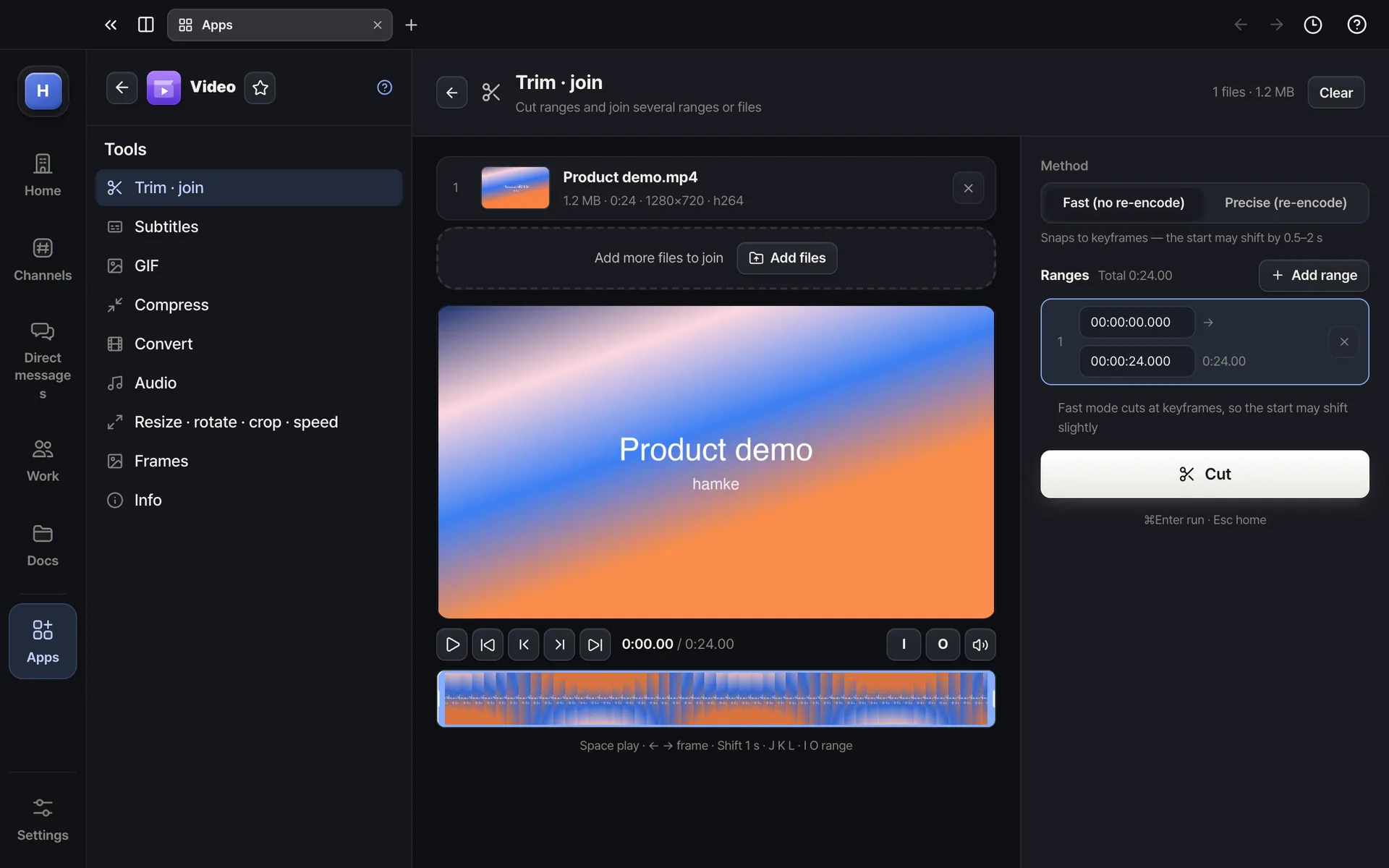Go back from Video app panel
1389x868 pixels.
click(x=122, y=88)
